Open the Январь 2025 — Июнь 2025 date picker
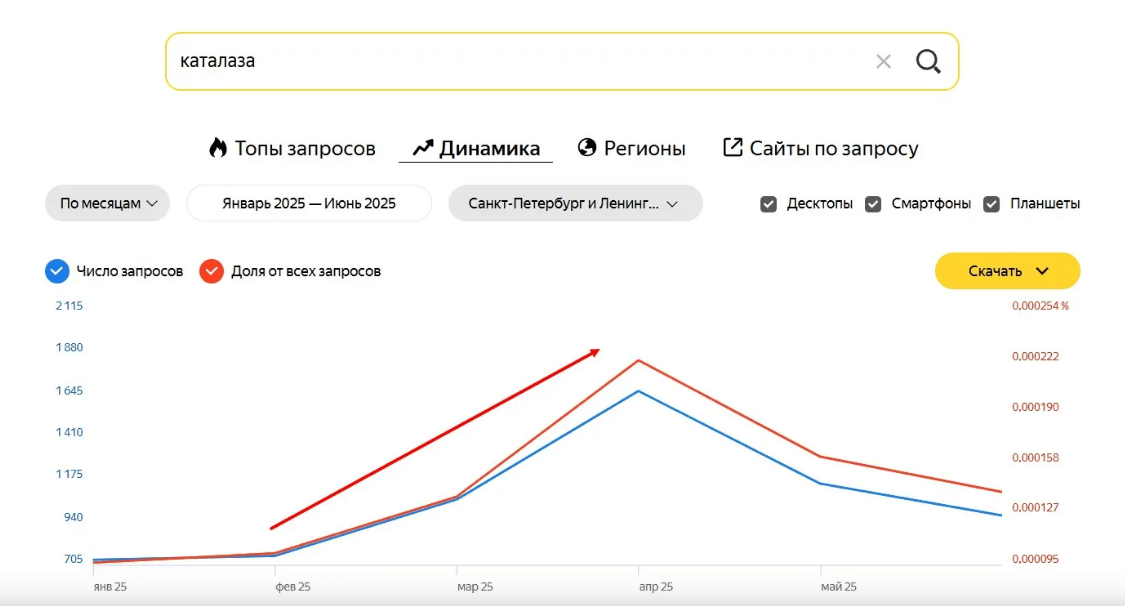The height and width of the screenshot is (606, 1125). [x=309, y=203]
